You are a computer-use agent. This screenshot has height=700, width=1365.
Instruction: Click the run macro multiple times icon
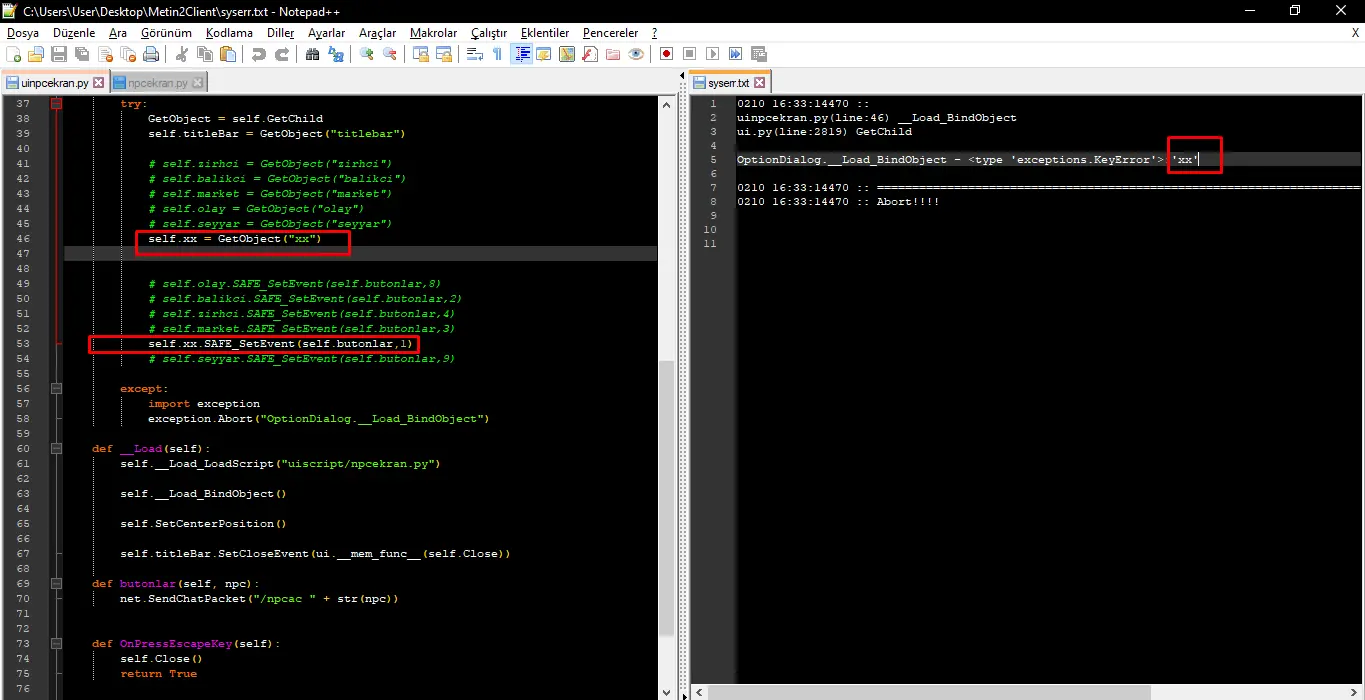pos(735,54)
